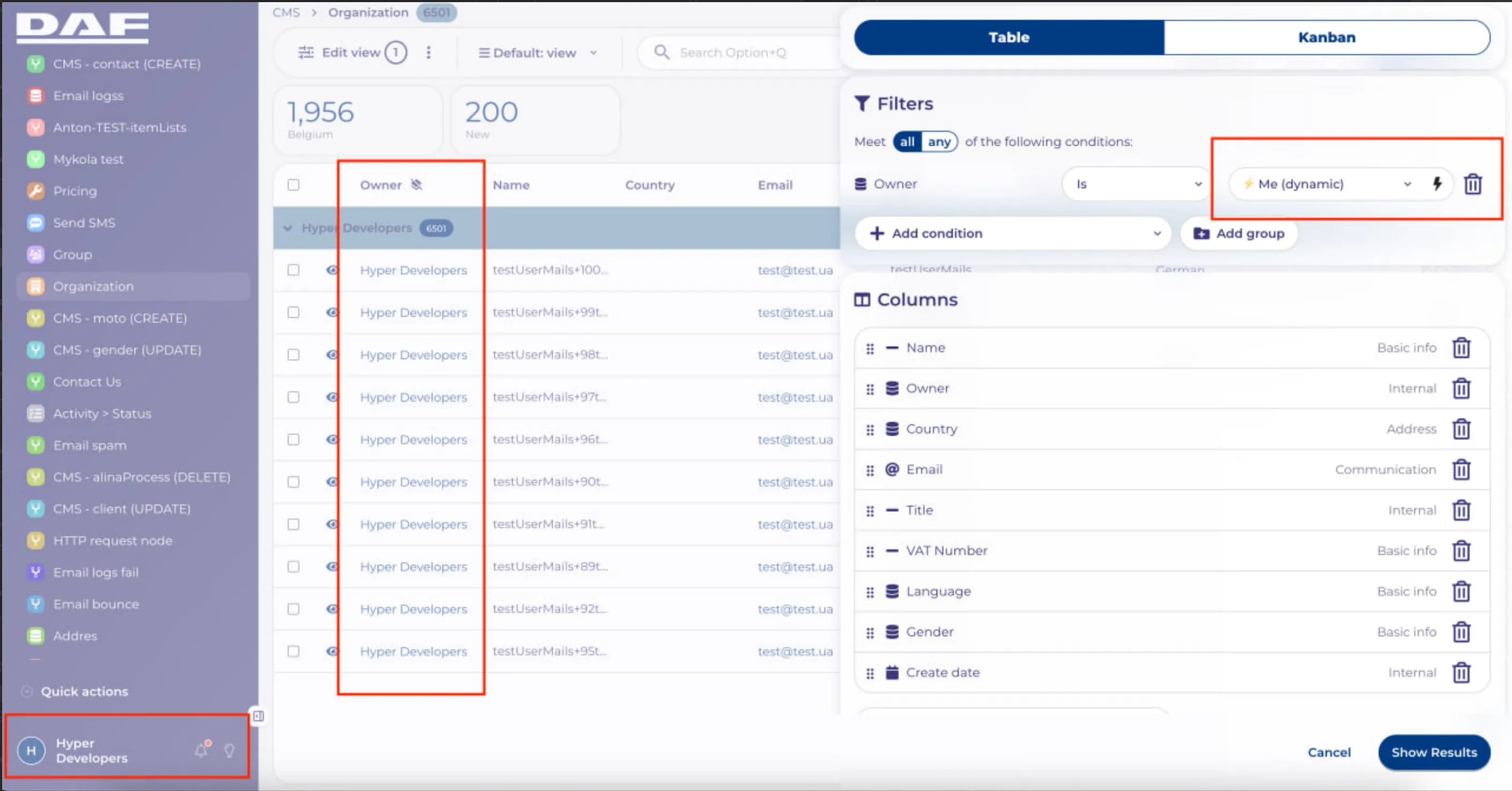Collapse the Hyper Developers group row
This screenshot has width=1512, height=791.
(x=287, y=228)
